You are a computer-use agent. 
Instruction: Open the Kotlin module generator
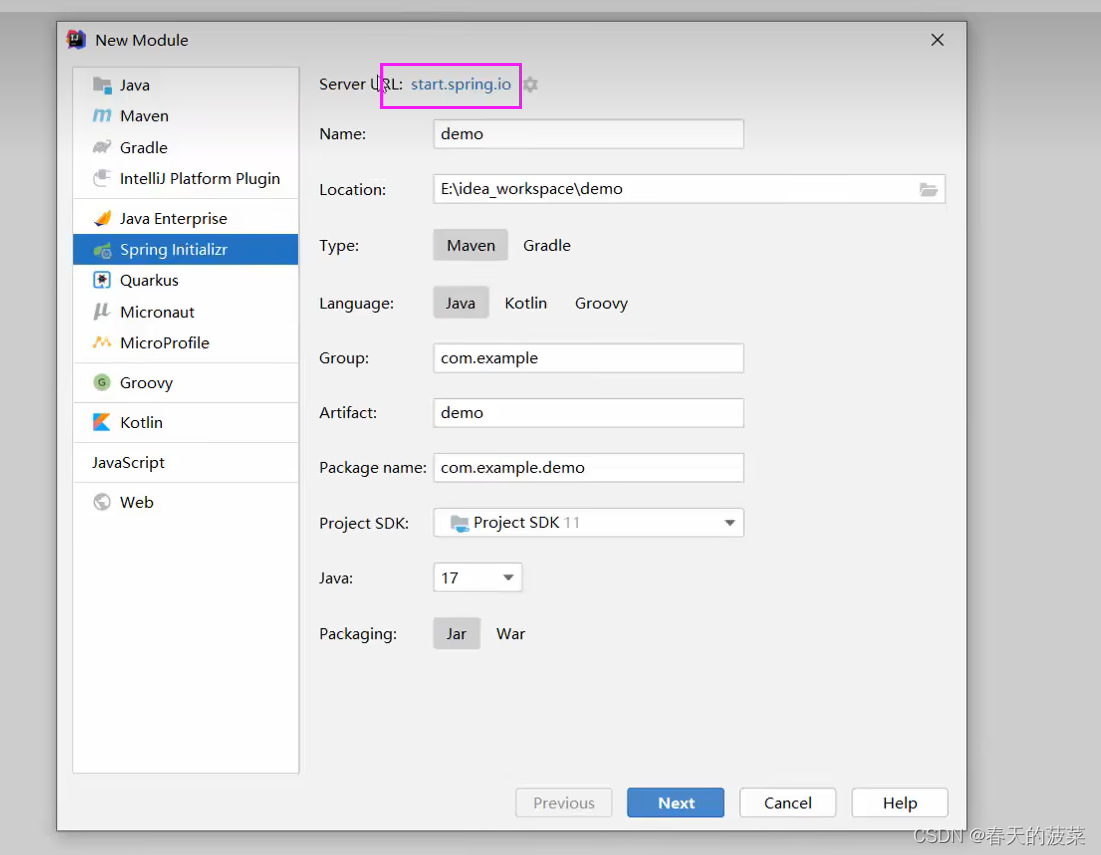point(142,422)
